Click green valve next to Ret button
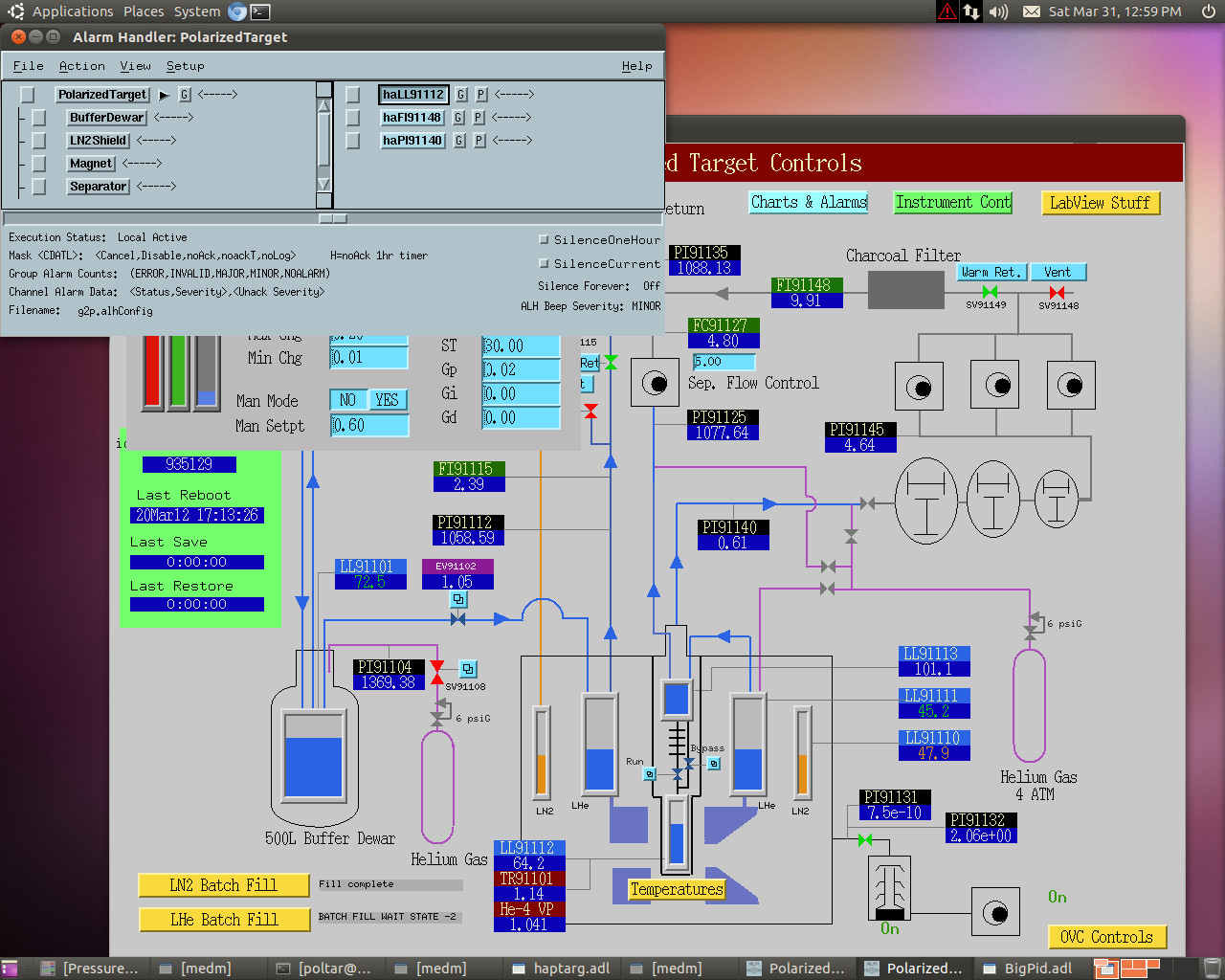Screen dimensions: 1225x980 click(611, 362)
